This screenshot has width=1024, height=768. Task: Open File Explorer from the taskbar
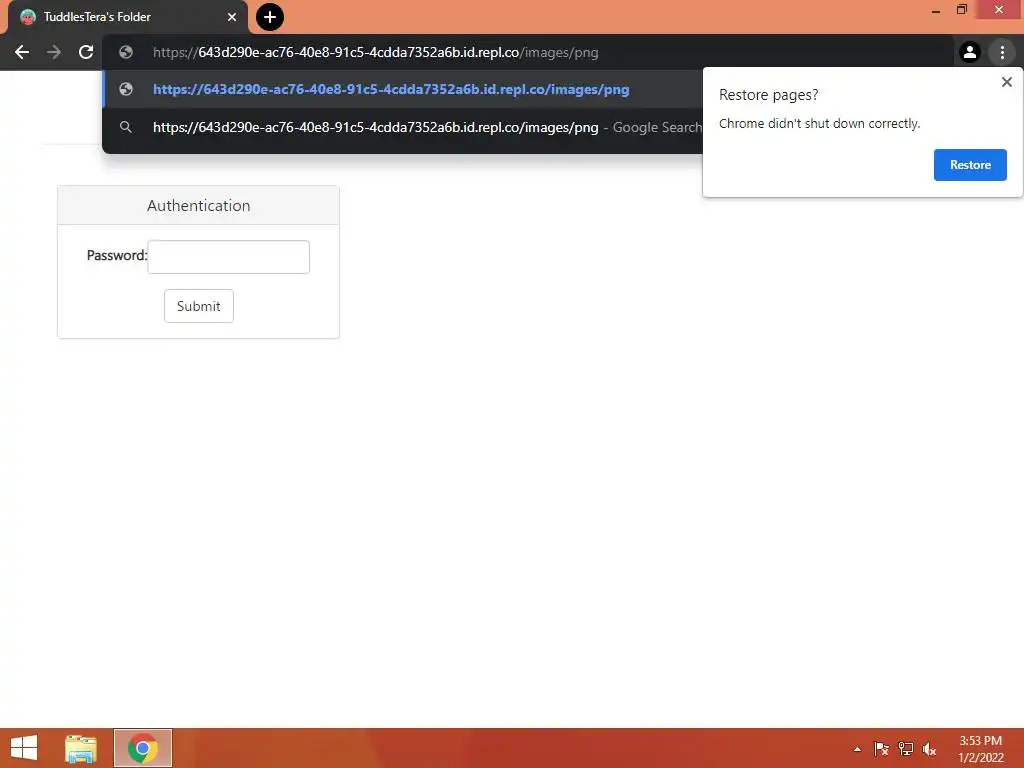click(81, 748)
